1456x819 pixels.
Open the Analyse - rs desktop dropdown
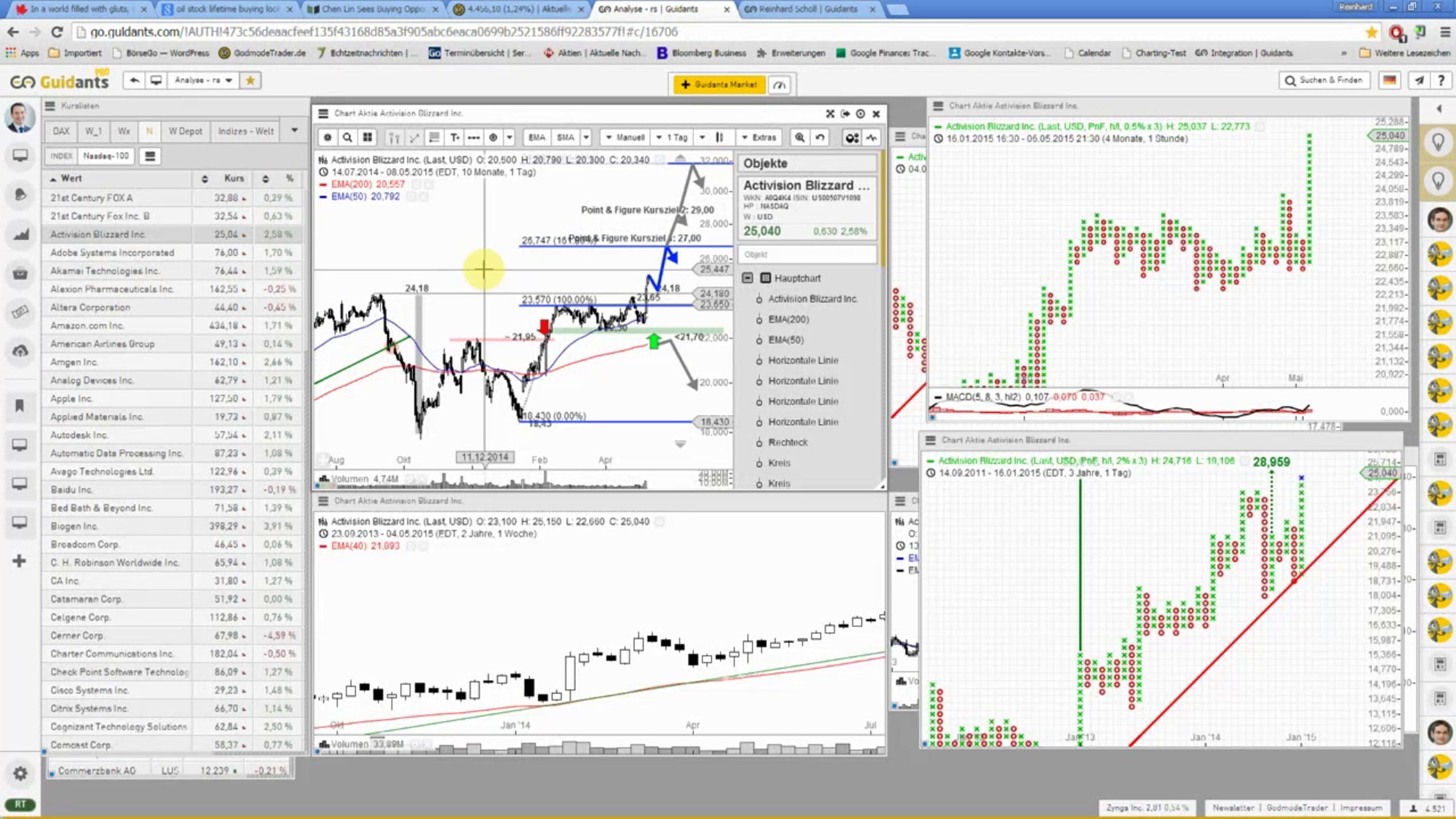pyautogui.click(x=203, y=81)
